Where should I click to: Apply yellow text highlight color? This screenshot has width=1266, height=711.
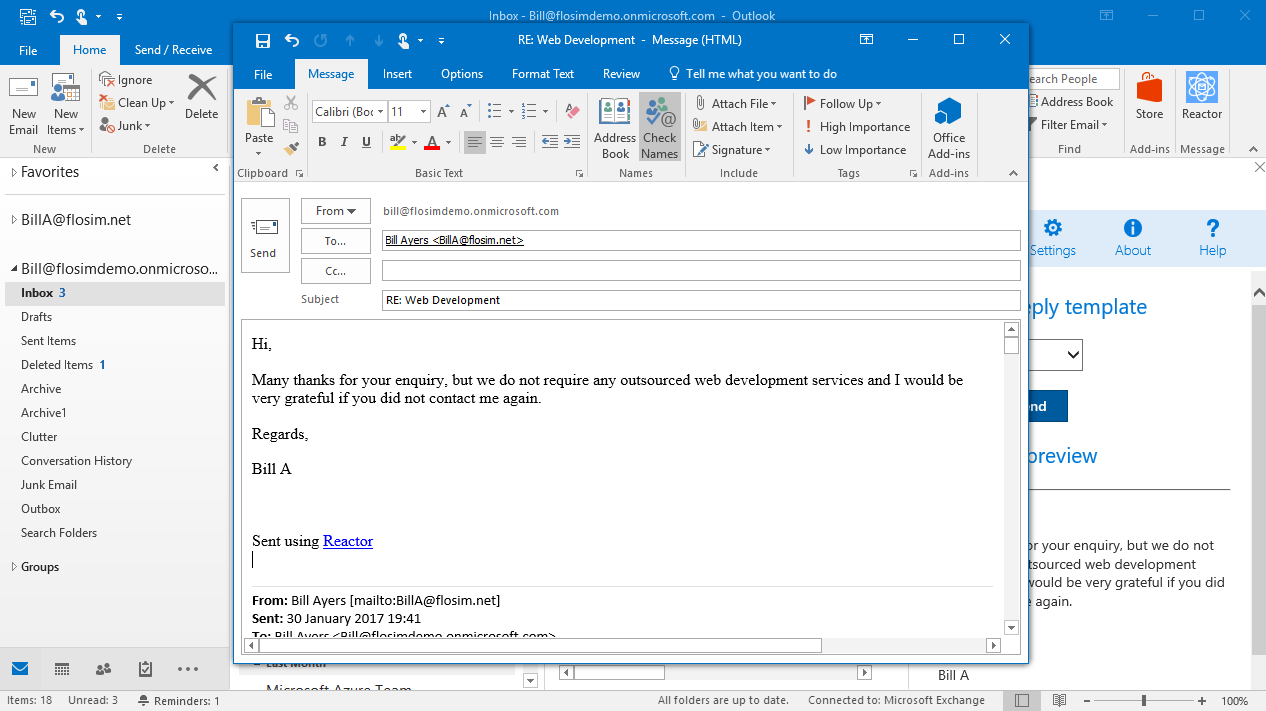click(x=397, y=142)
